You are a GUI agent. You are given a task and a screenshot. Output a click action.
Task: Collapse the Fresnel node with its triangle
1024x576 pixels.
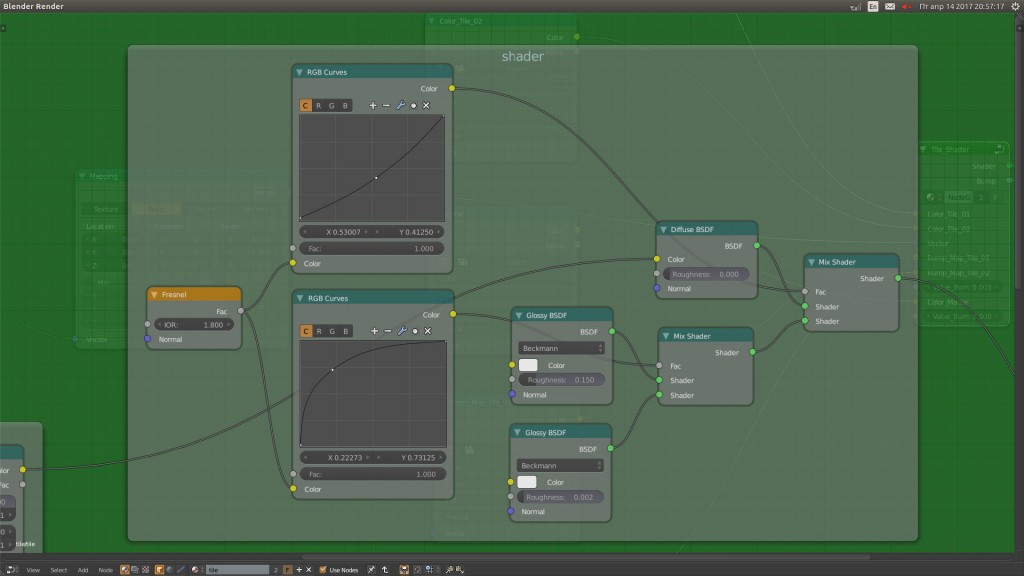coord(153,294)
